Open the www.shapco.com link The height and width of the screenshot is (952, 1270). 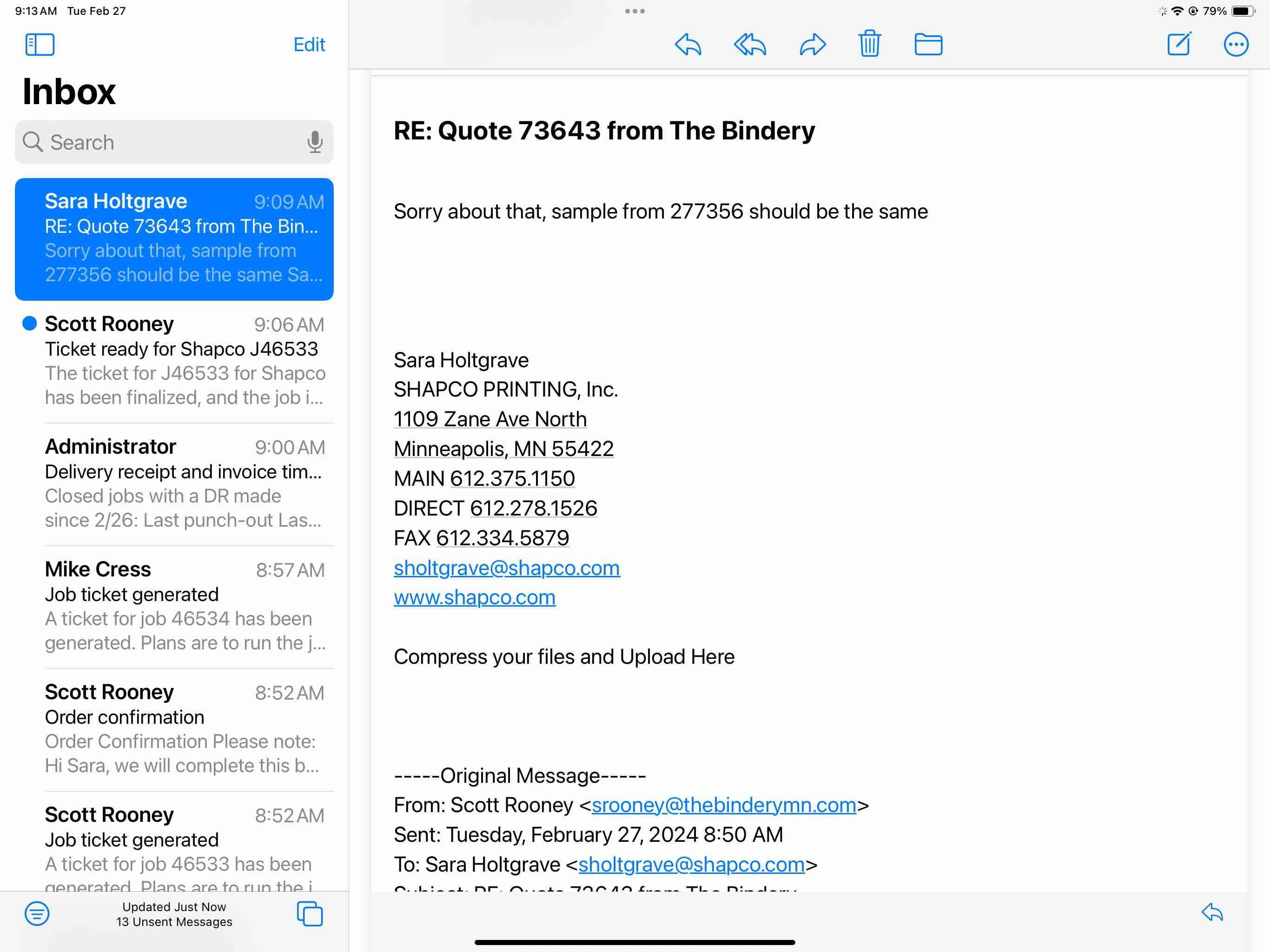click(x=474, y=597)
